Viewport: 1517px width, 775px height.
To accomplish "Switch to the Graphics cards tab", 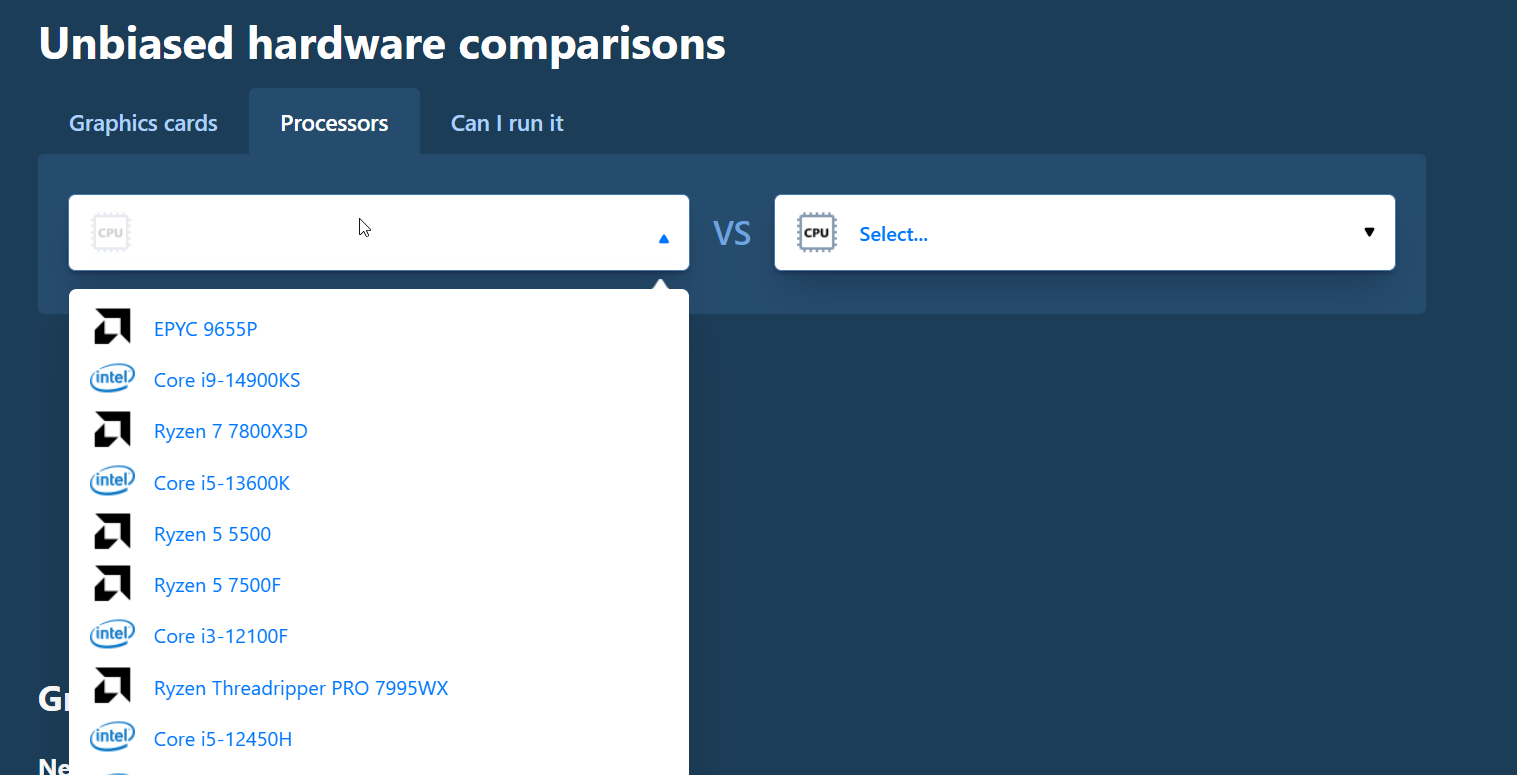I will pos(143,122).
